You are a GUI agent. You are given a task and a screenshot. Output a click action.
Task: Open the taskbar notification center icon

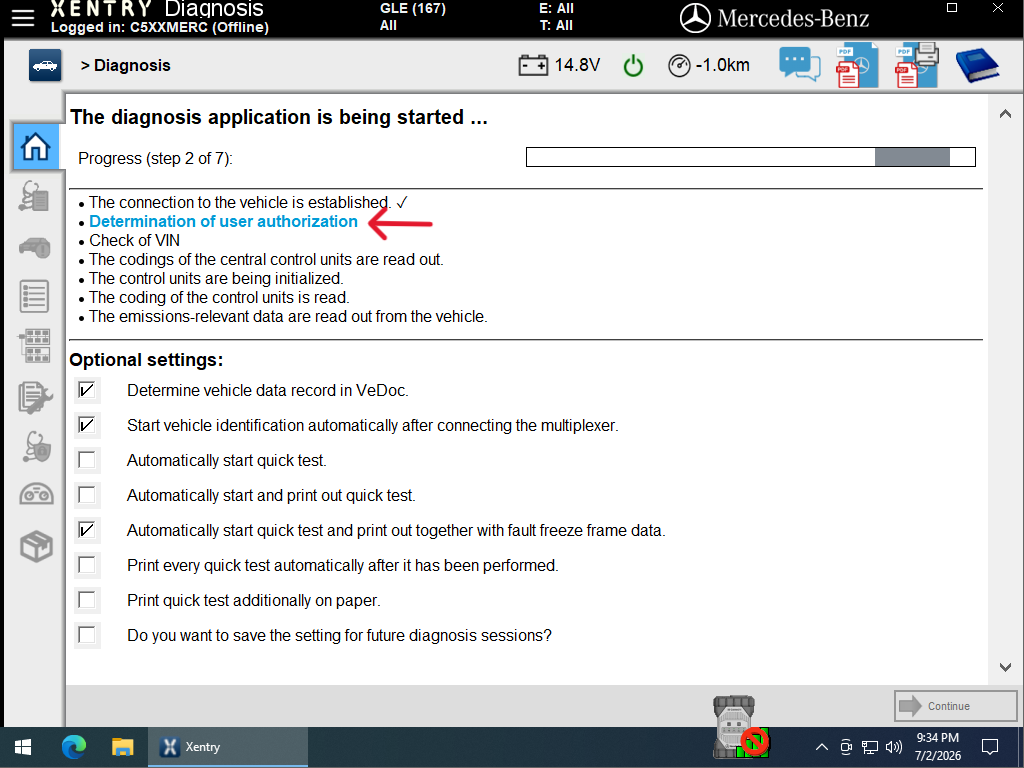[990, 746]
